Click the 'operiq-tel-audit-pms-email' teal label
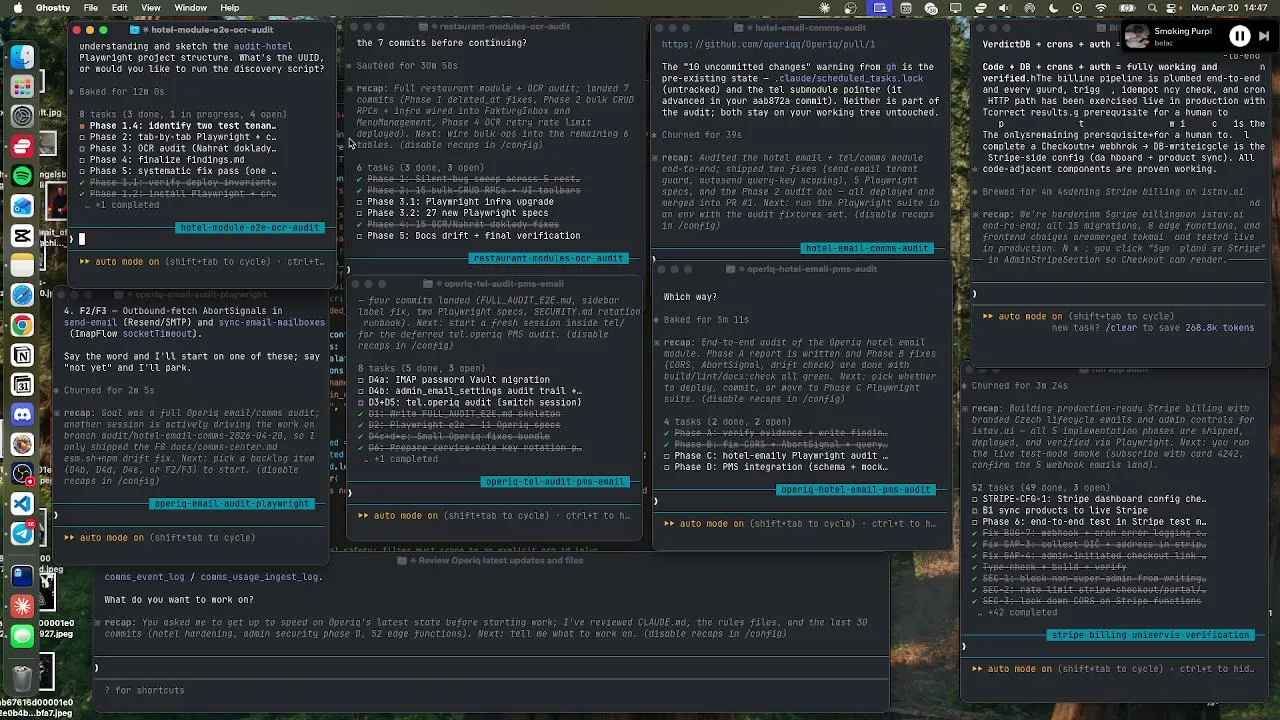The width and height of the screenshot is (1280, 720). tap(555, 482)
